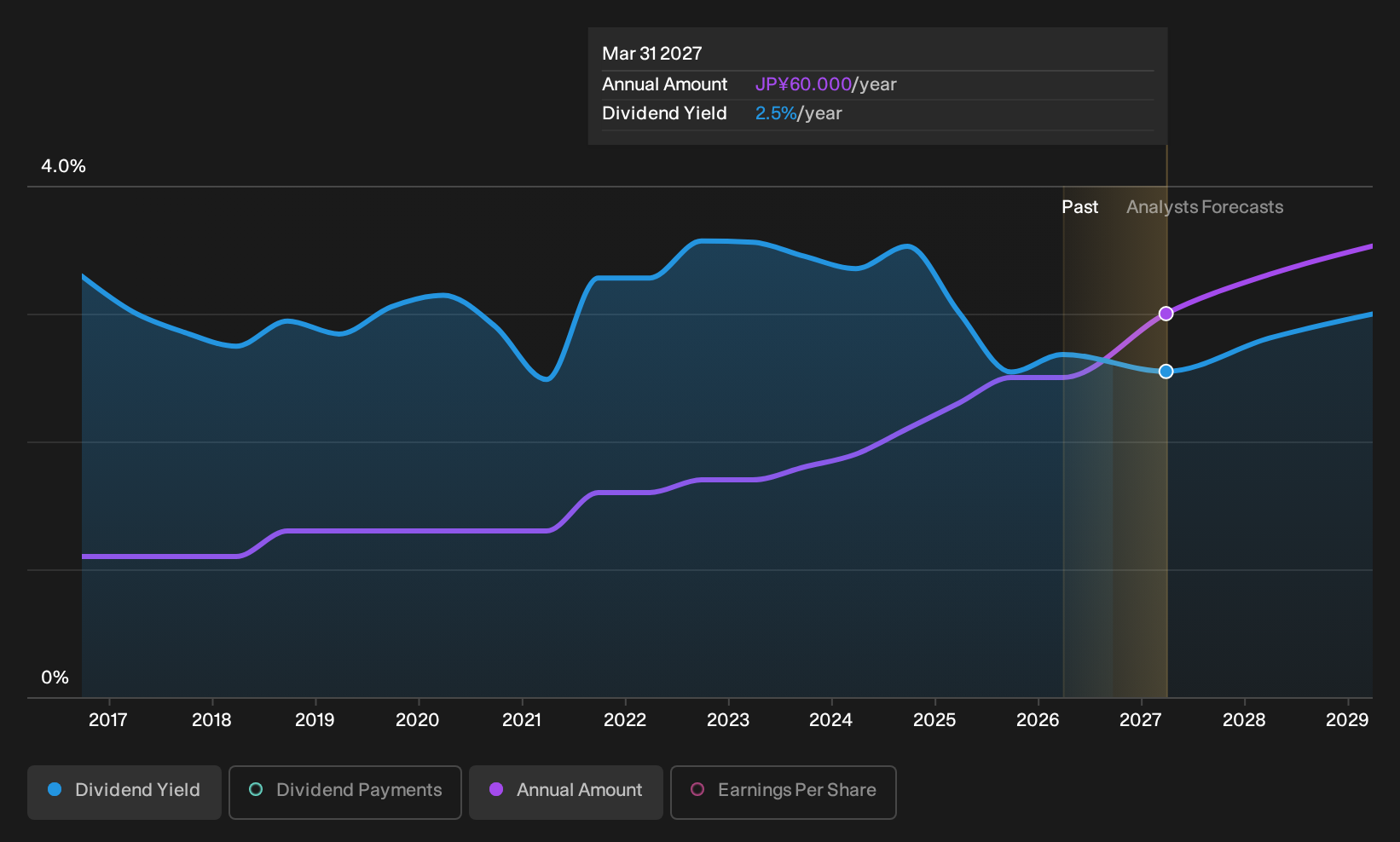Select the blue Dividend Yield data point
This screenshot has width=1400, height=842.
(1166, 371)
